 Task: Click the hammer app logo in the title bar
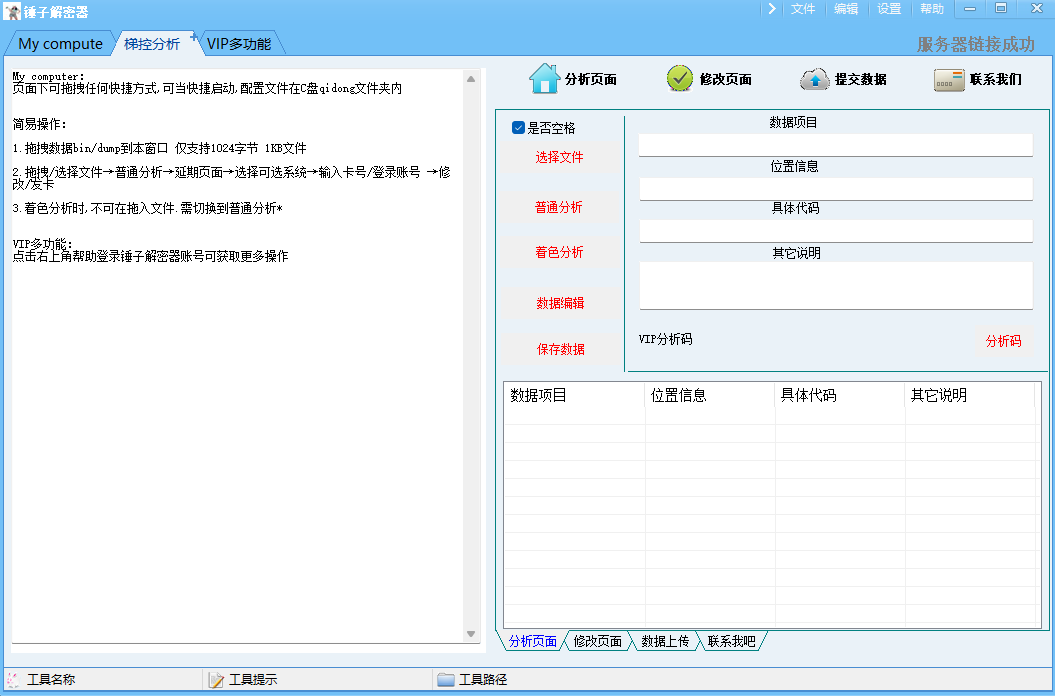(x=10, y=10)
